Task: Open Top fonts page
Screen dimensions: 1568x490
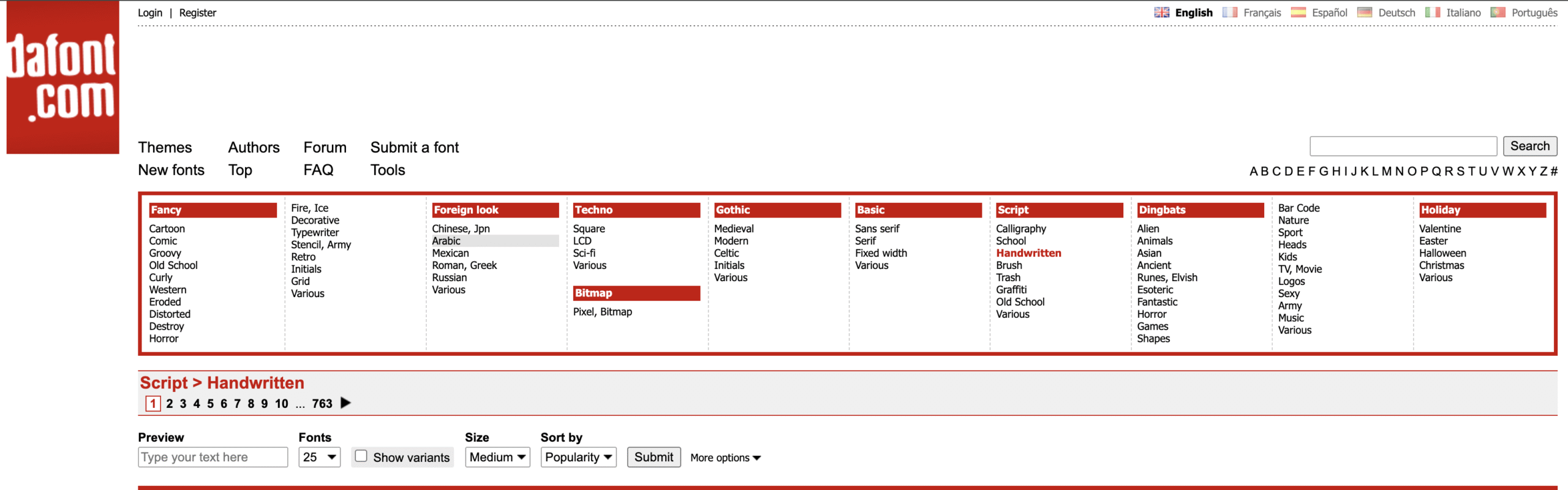Action: (240, 170)
